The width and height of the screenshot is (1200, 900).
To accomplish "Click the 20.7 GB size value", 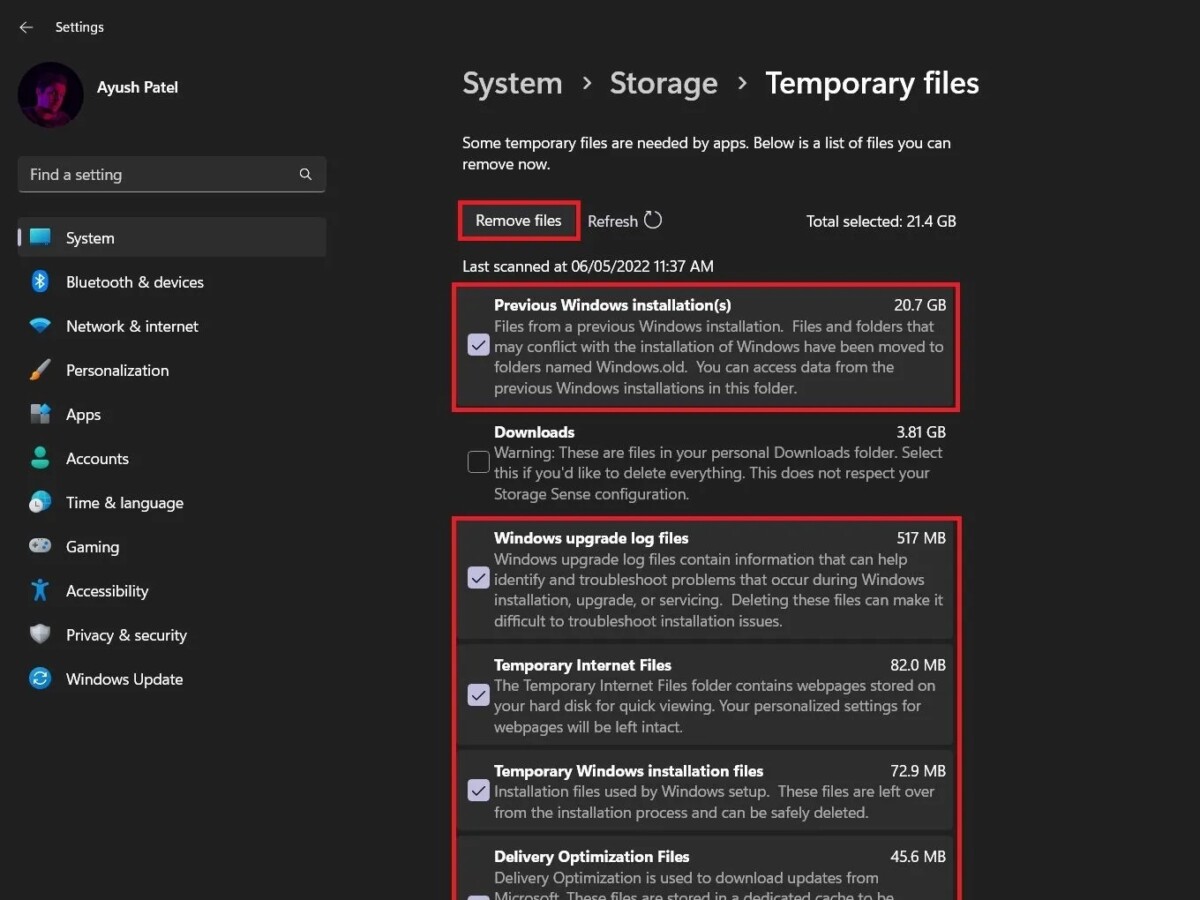I will [x=920, y=305].
